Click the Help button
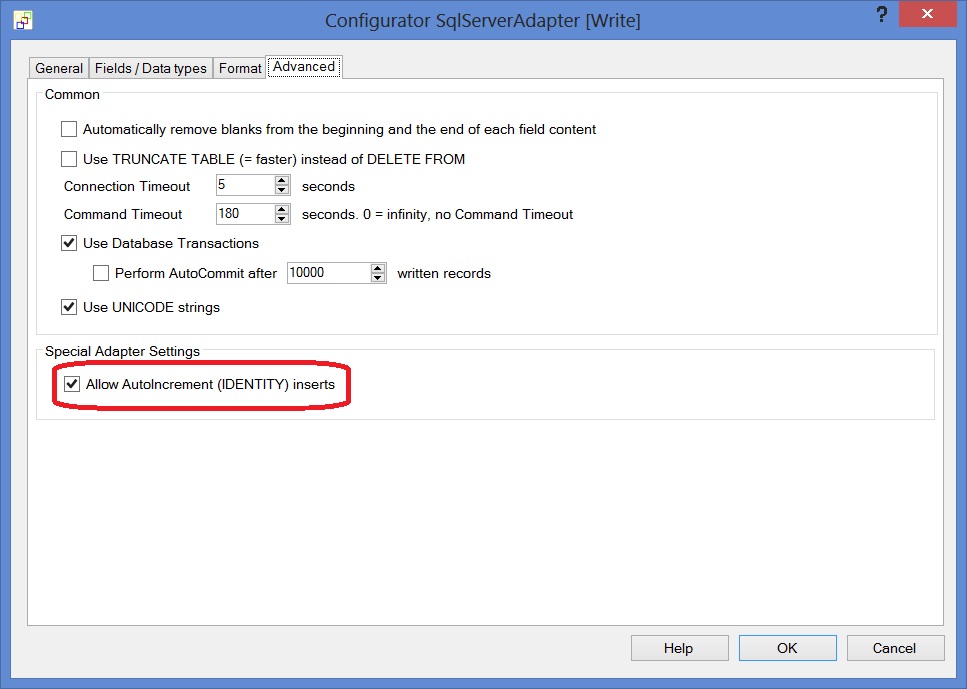The height and width of the screenshot is (689, 967). pos(679,647)
